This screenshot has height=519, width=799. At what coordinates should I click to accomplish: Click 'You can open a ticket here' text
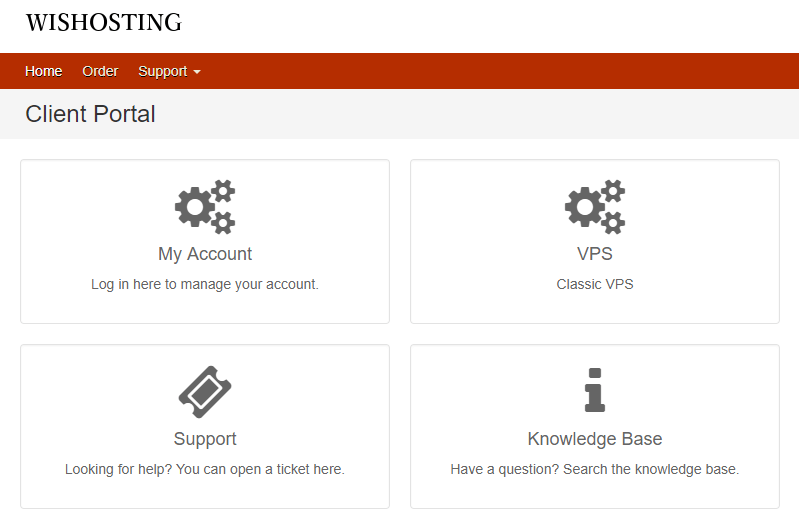(x=260, y=469)
